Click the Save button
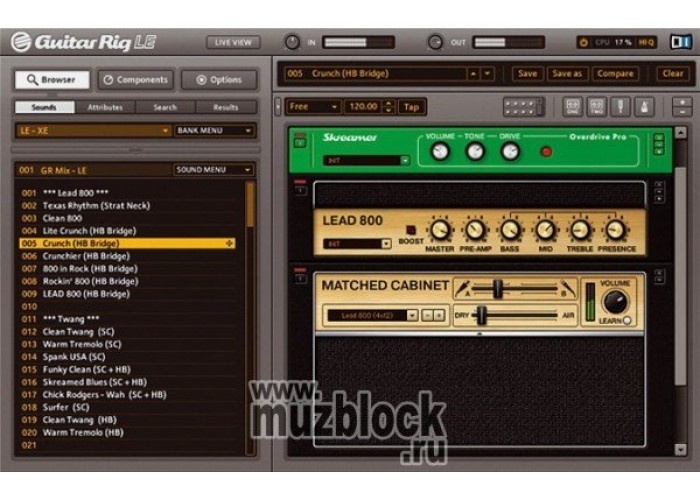 click(527, 74)
